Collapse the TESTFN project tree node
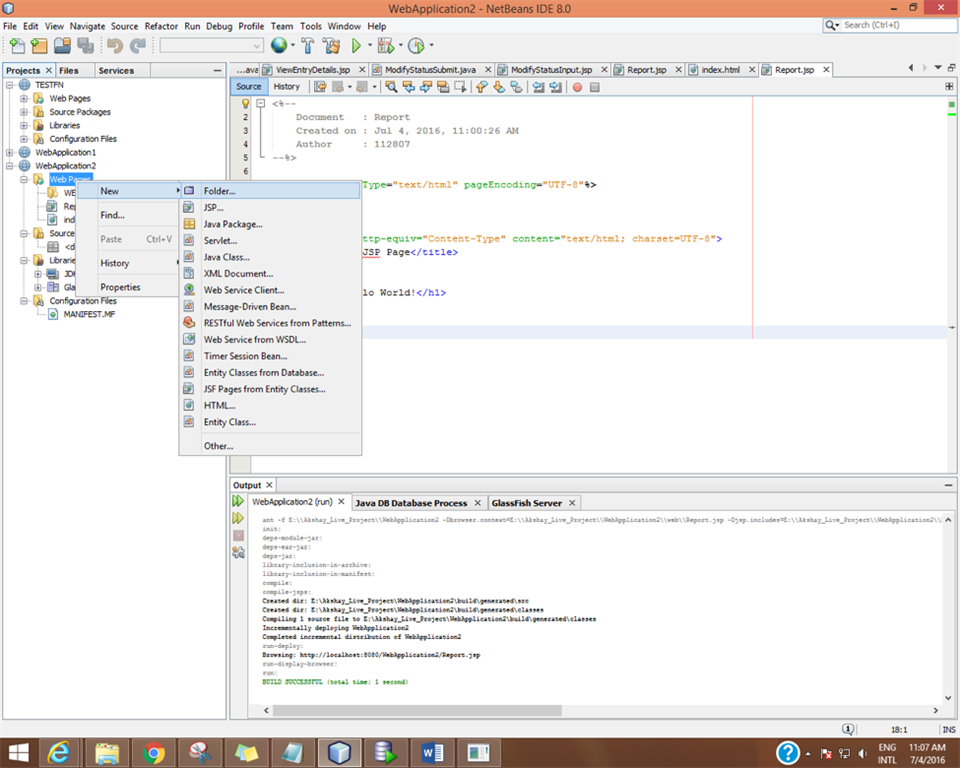 click(10, 86)
